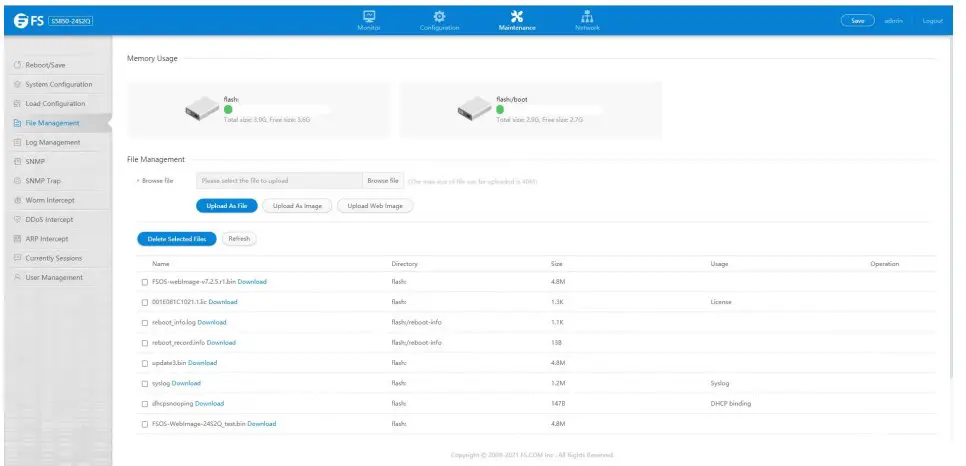Click the Refresh button
This screenshot has height=466, width=966.
tap(239, 239)
